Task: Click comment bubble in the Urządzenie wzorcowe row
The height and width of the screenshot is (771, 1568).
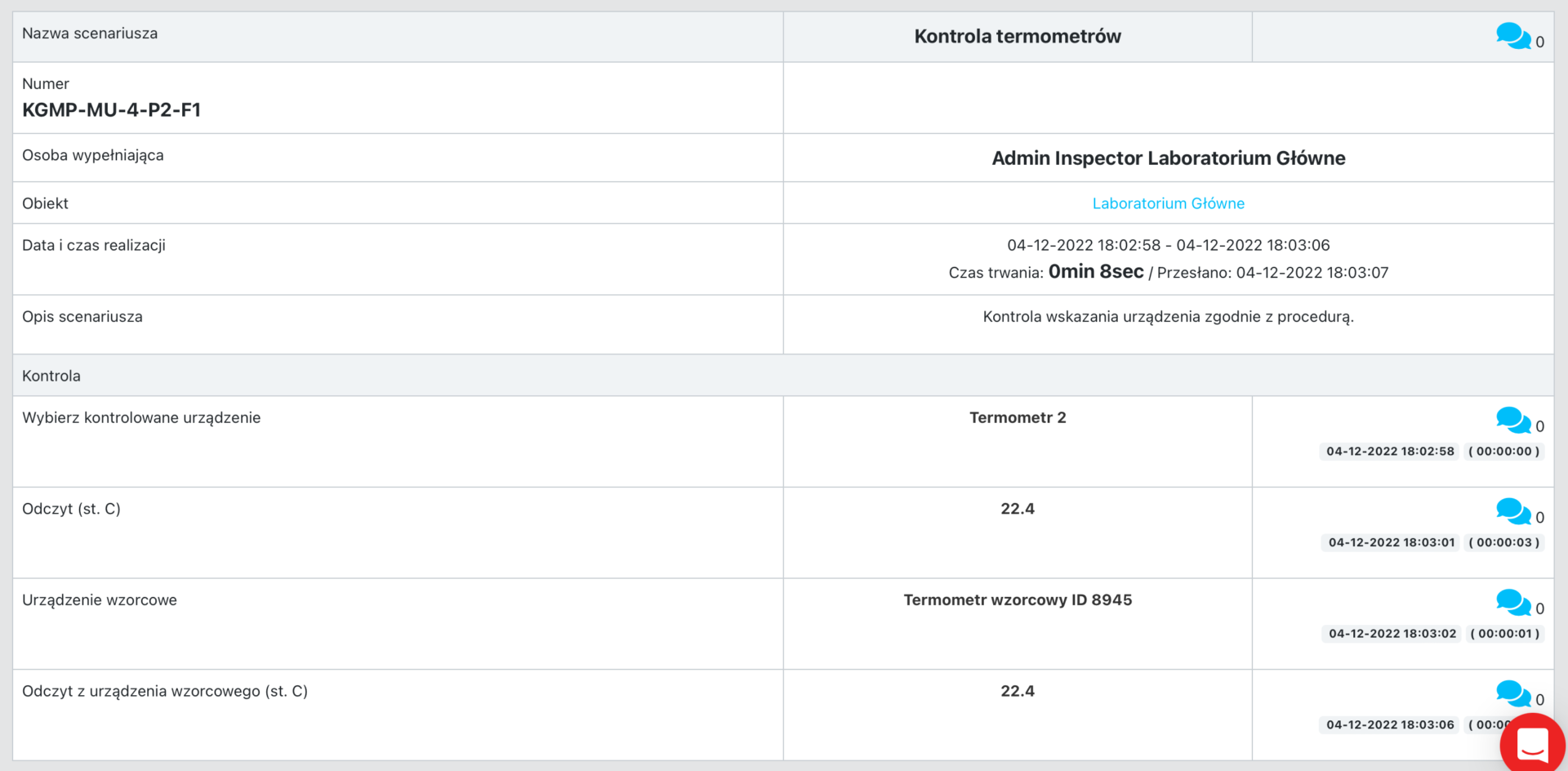Action: coord(1512,604)
